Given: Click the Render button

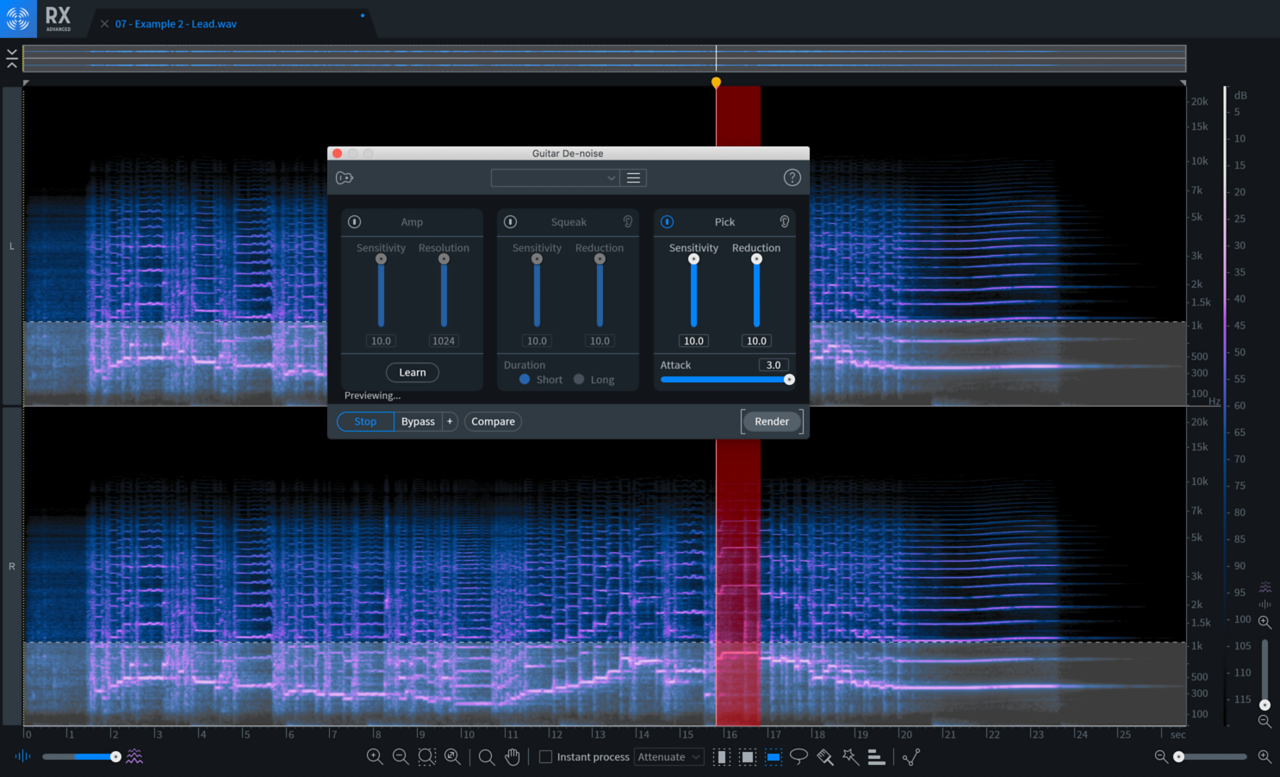Looking at the screenshot, I should click(771, 422).
